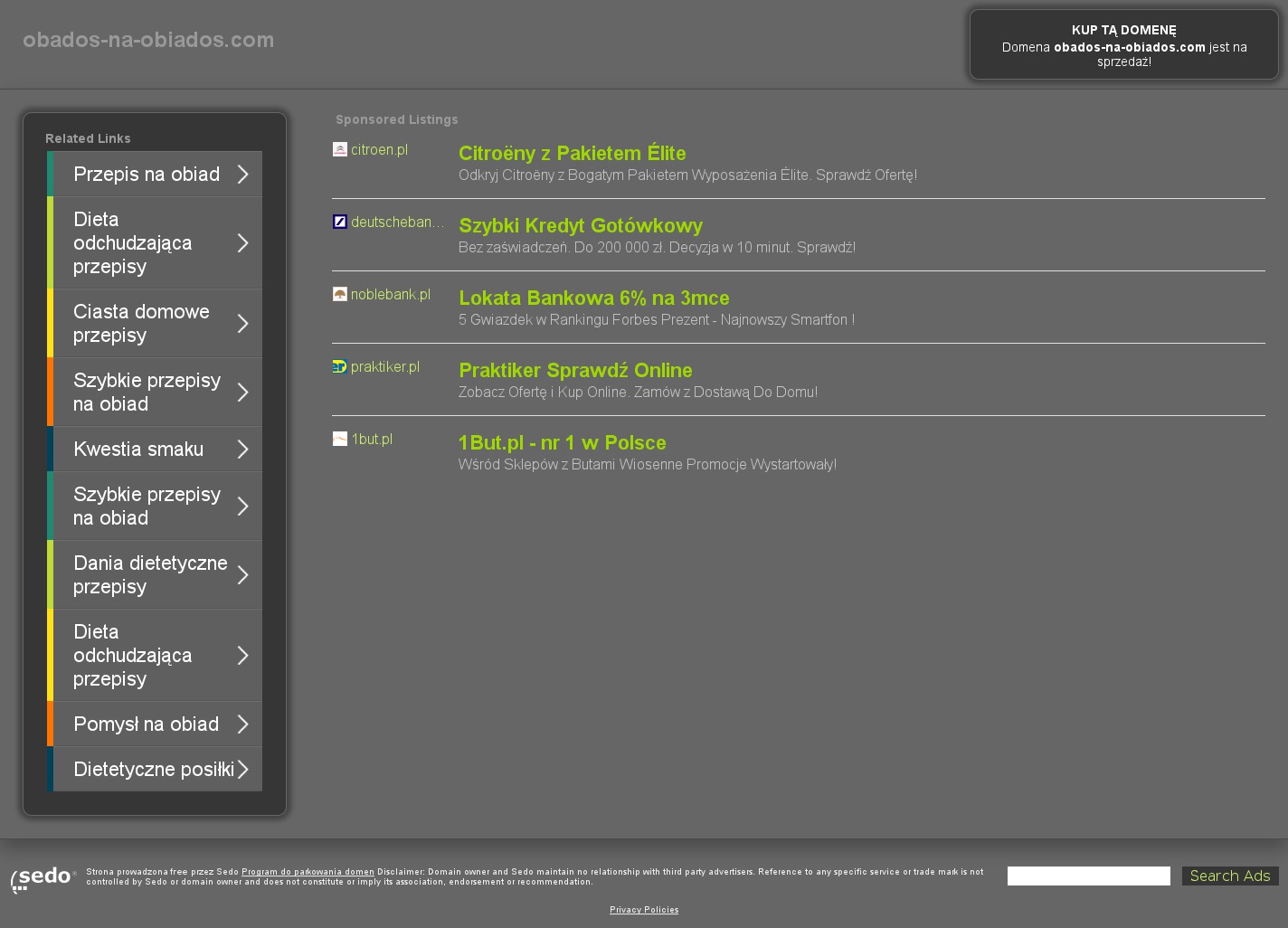Click the Kup tą domenę banner

point(1123,45)
